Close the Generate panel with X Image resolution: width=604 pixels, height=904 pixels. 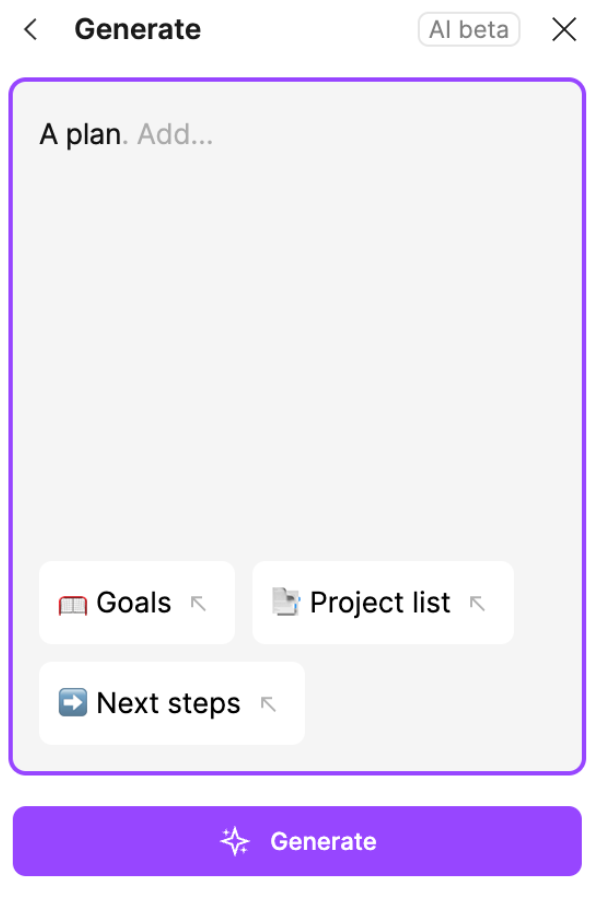564,29
